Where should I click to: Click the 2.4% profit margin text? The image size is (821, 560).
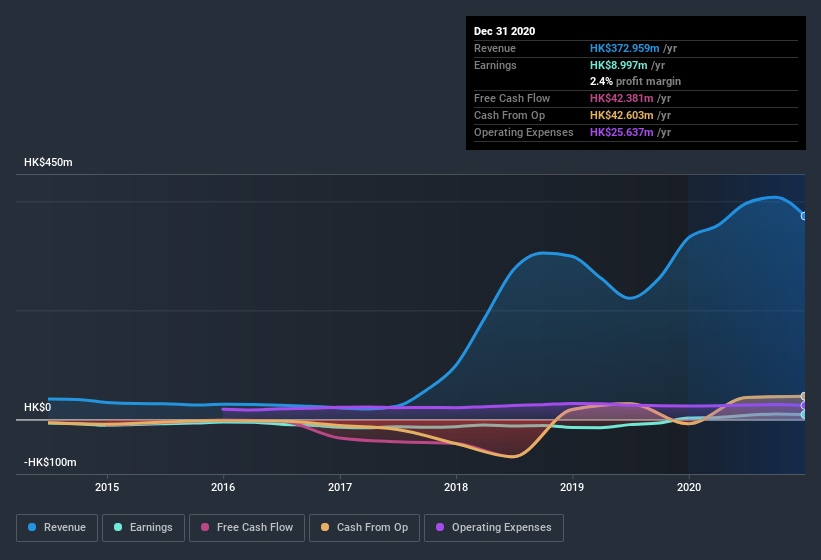(635, 81)
